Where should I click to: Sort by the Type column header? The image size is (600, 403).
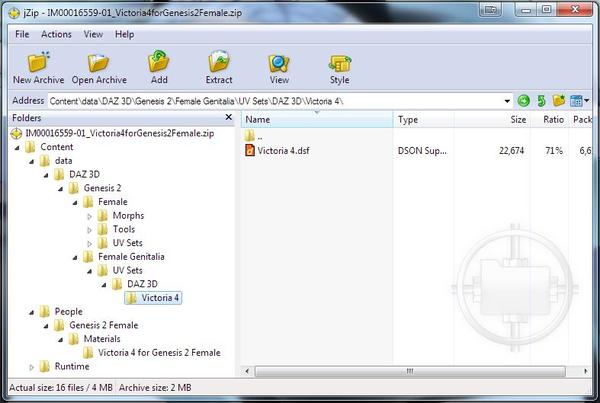[424, 119]
